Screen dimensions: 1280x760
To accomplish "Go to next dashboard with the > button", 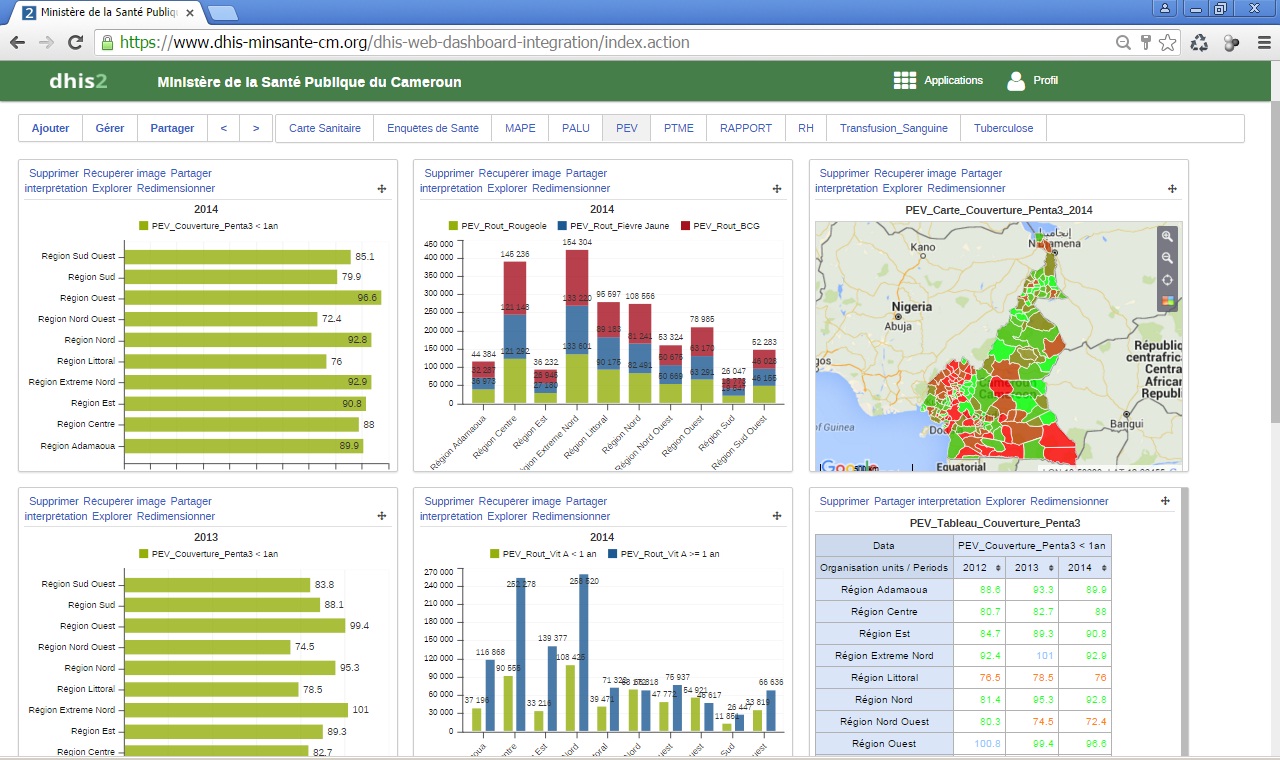I will (256, 128).
